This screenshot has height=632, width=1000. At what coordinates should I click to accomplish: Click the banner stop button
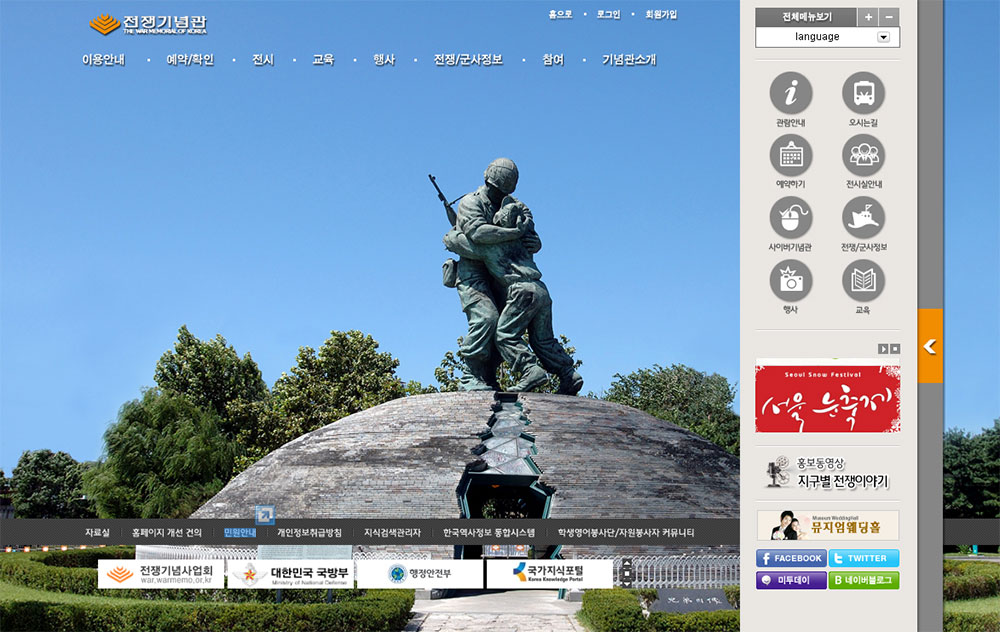coord(895,349)
